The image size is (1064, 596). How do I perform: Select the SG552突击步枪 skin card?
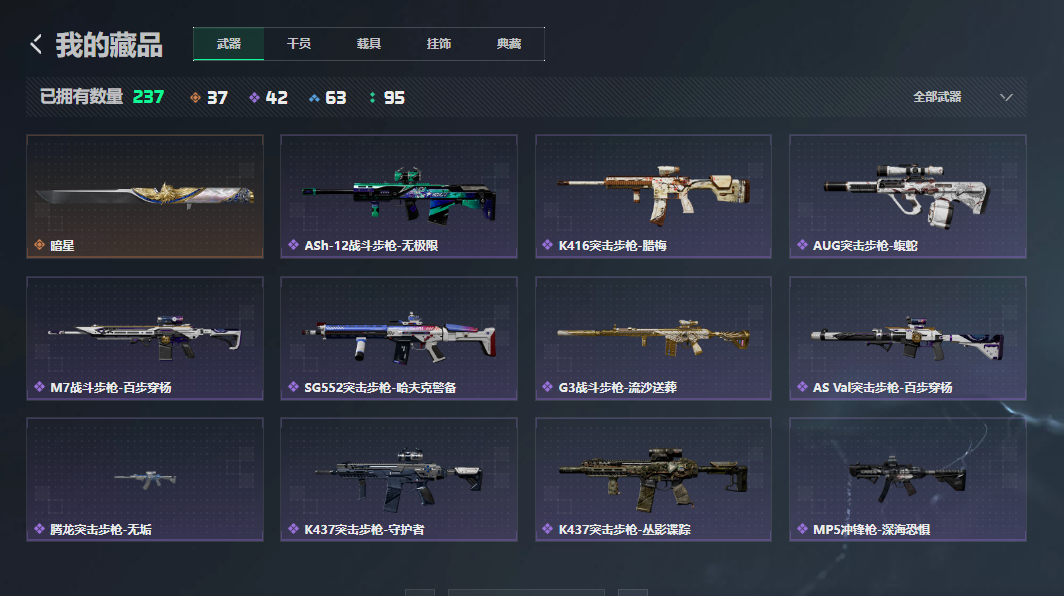tap(399, 338)
